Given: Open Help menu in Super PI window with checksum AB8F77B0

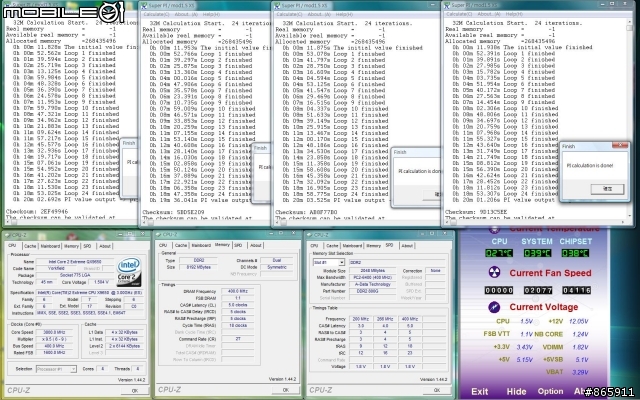Looking at the screenshot, I should 344,14.
